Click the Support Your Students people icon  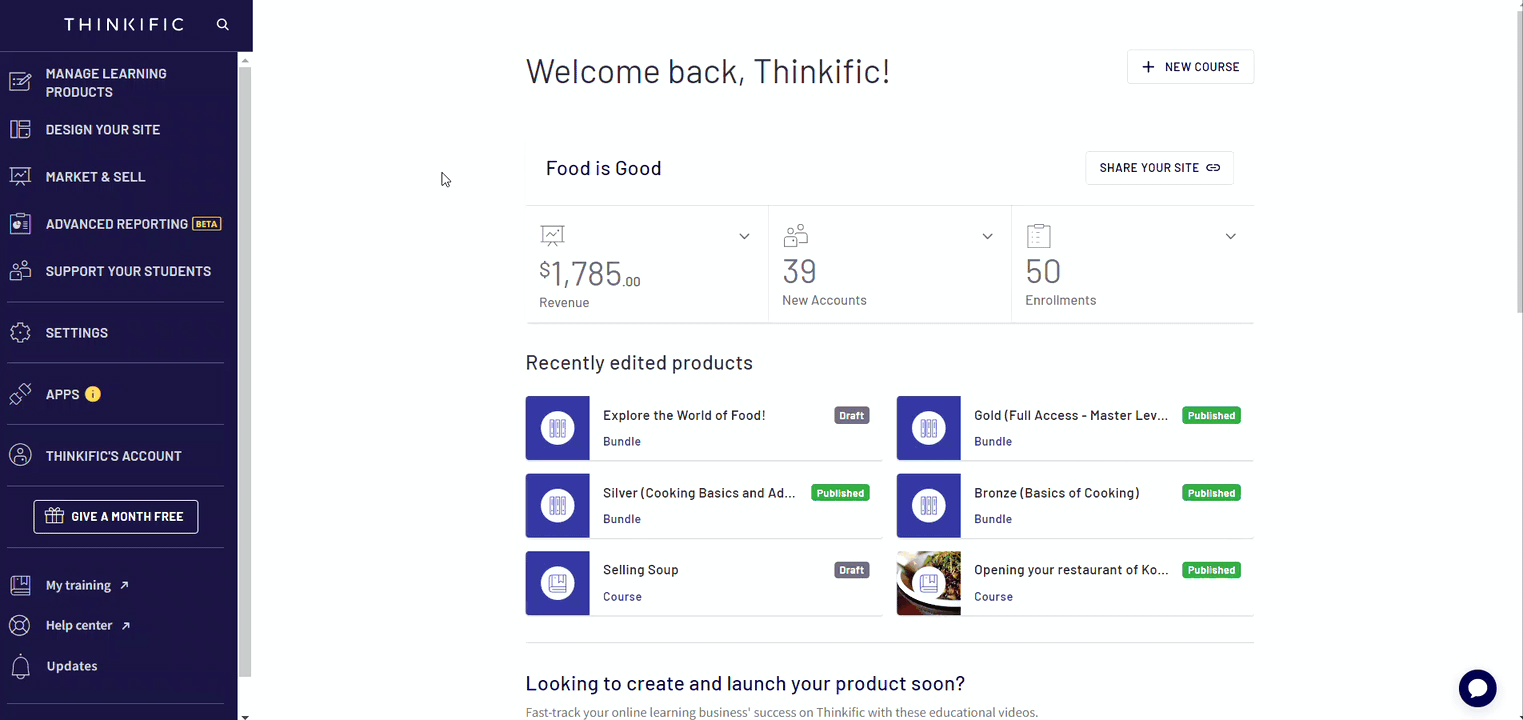[x=20, y=271]
